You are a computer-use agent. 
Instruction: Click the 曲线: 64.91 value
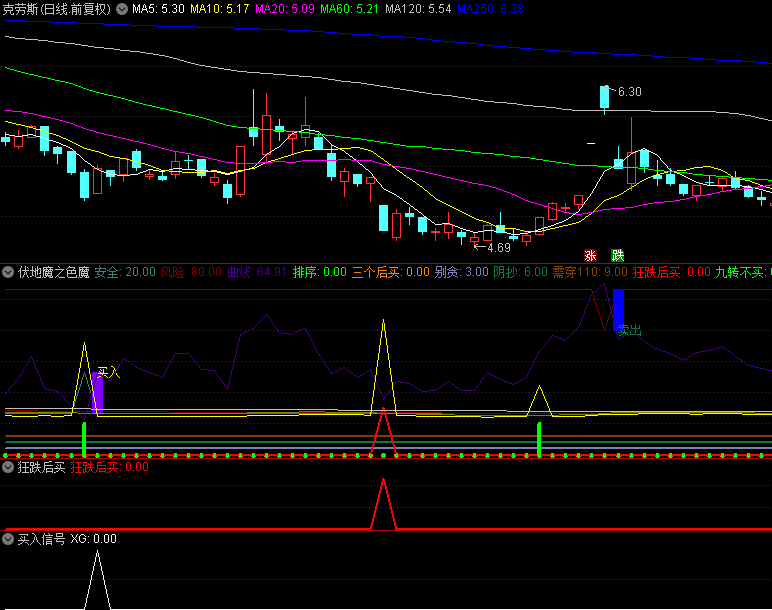pos(257,272)
